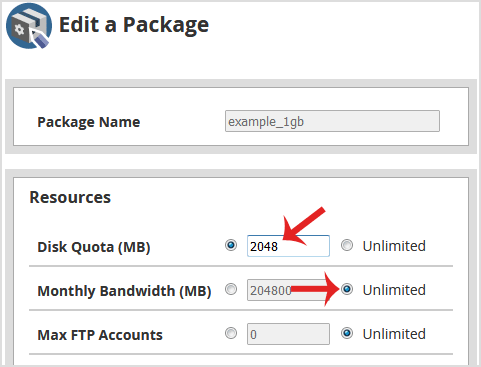The height and width of the screenshot is (367, 481).
Task: Click Unlimited text in Disk Quota row
Action: click(394, 246)
